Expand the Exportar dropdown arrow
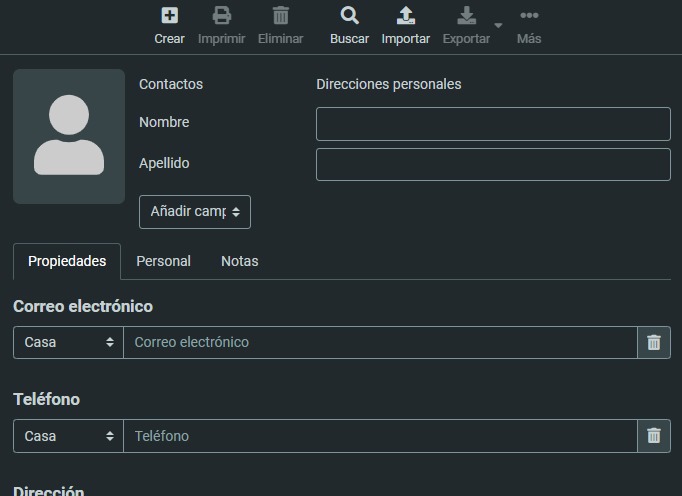The image size is (682, 496). 498,26
